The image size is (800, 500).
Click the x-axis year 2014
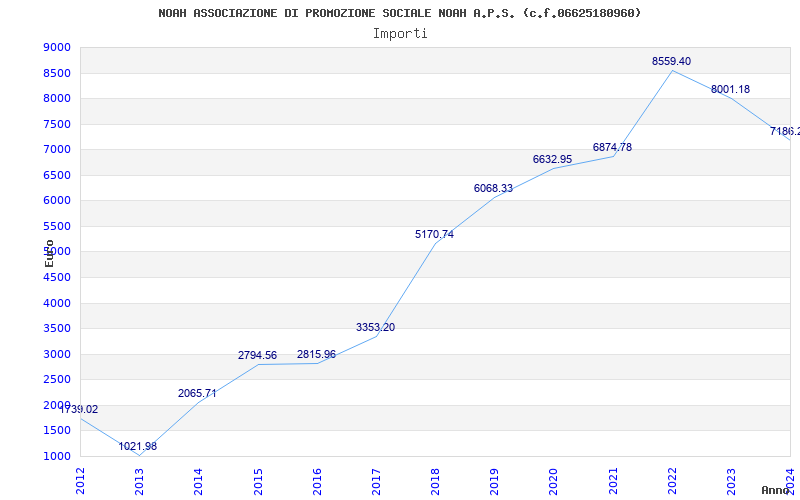[x=198, y=481]
